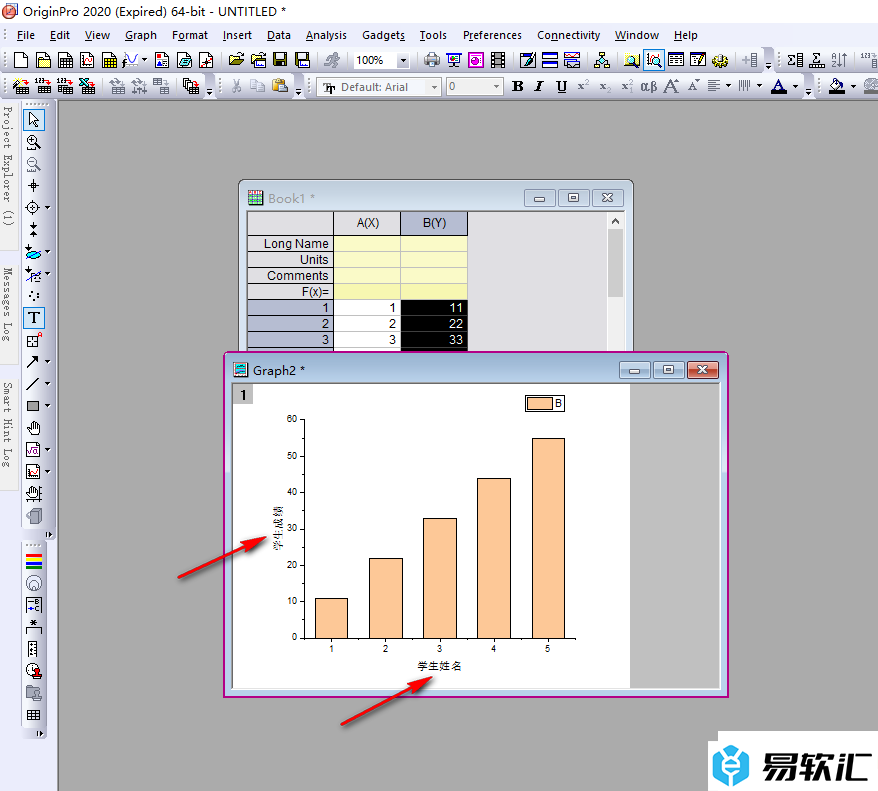Click the New Project icon
The height and width of the screenshot is (791, 878).
click(x=21, y=60)
